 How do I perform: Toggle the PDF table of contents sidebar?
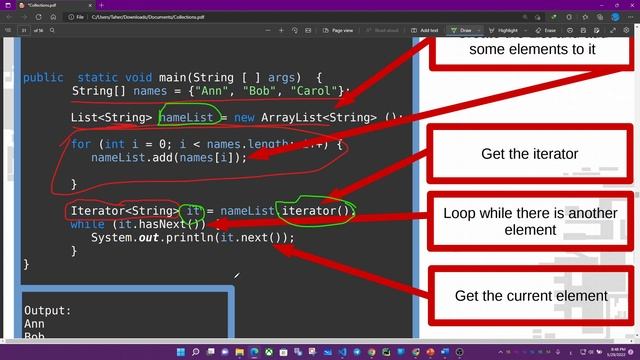pyautogui.click(x=8, y=30)
